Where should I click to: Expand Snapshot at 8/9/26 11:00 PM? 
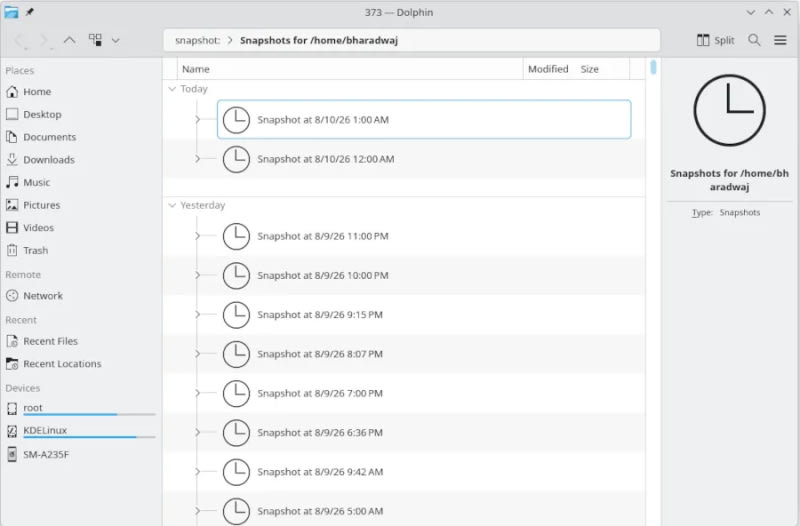pos(197,236)
